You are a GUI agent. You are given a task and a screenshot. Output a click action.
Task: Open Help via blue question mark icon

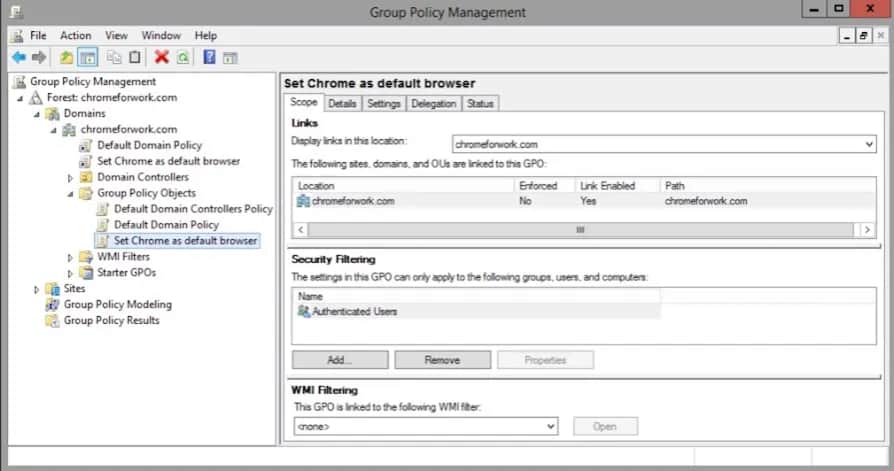[209, 57]
